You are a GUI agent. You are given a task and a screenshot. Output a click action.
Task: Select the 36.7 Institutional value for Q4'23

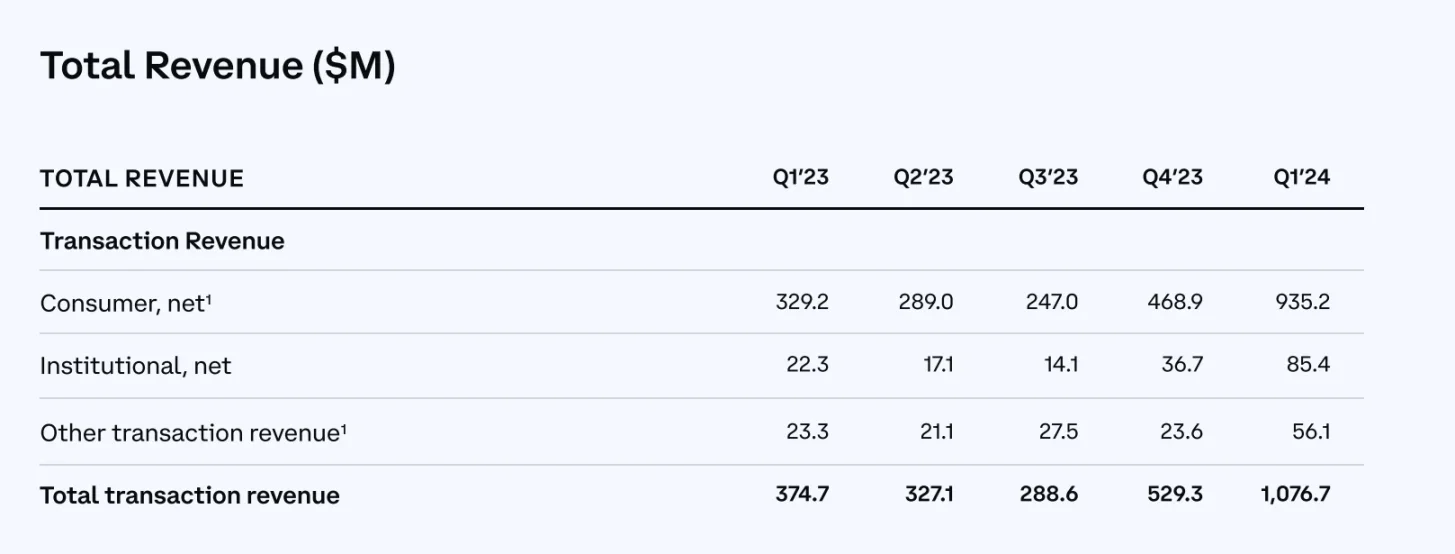click(1181, 365)
